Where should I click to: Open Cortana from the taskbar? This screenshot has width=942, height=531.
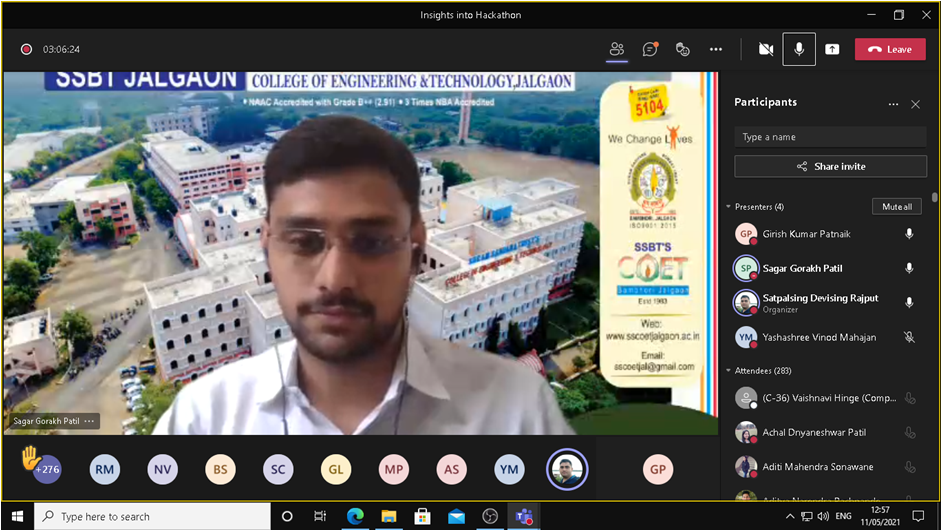pos(287,517)
